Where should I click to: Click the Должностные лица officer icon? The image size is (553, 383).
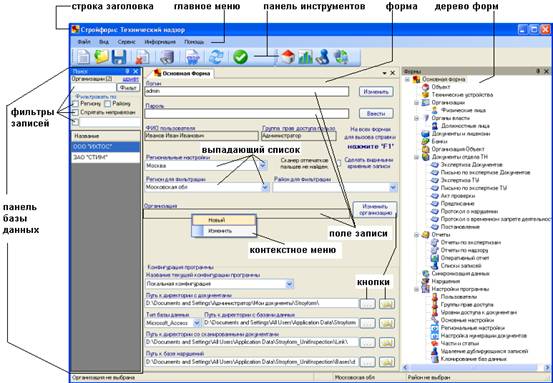click(435, 126)
